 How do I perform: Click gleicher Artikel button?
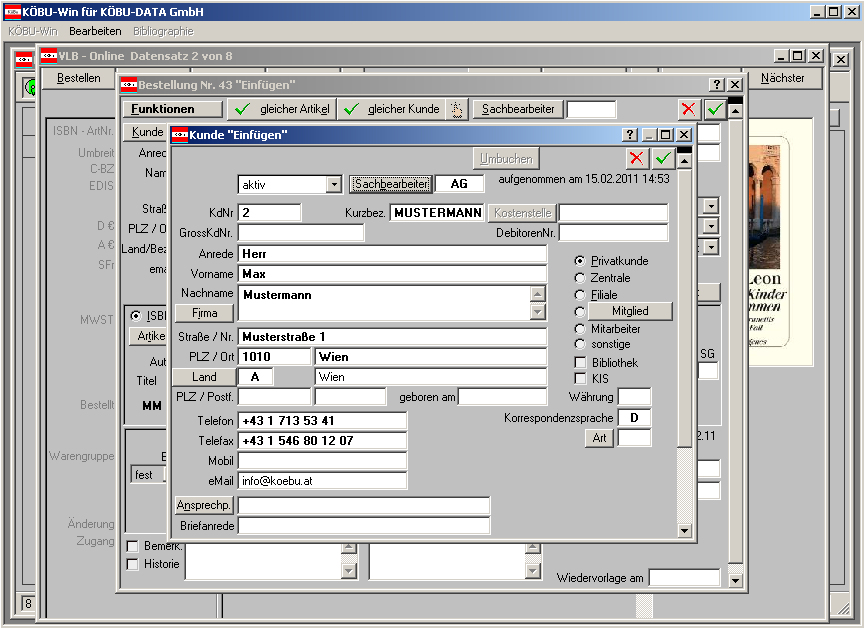(x=282, y=109)
